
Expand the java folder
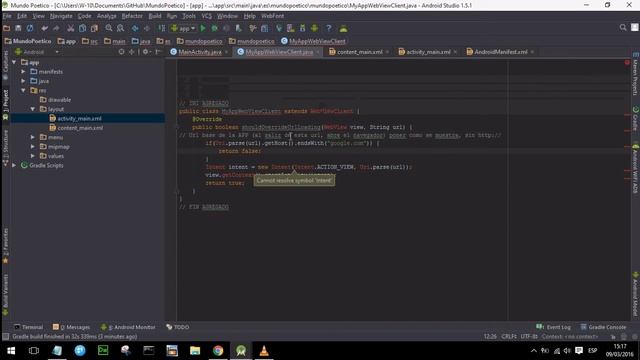coord(23,81)
